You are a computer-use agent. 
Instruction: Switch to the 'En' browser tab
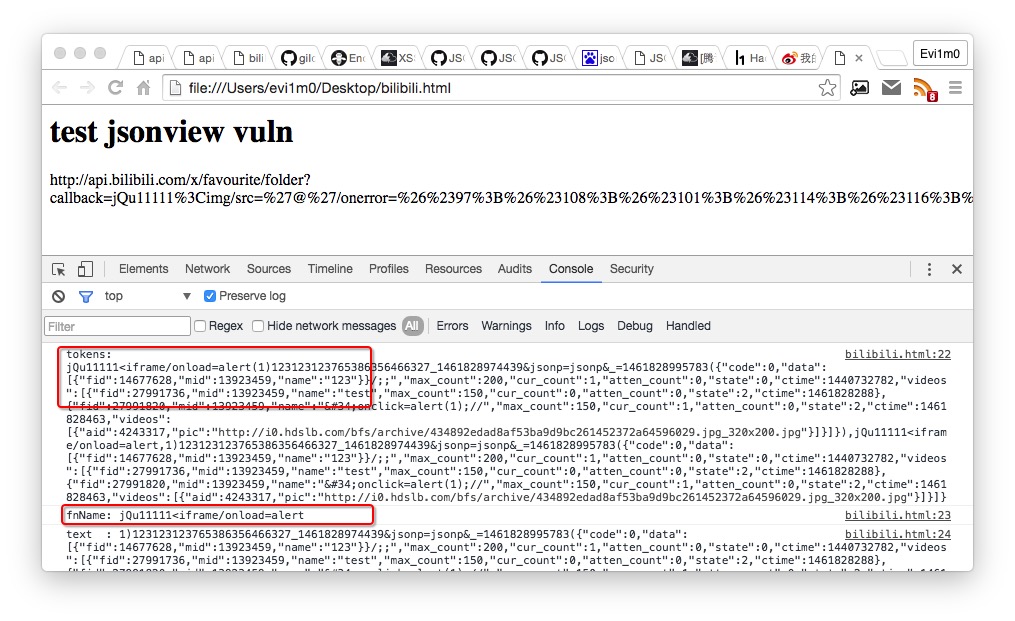[348, 58]
